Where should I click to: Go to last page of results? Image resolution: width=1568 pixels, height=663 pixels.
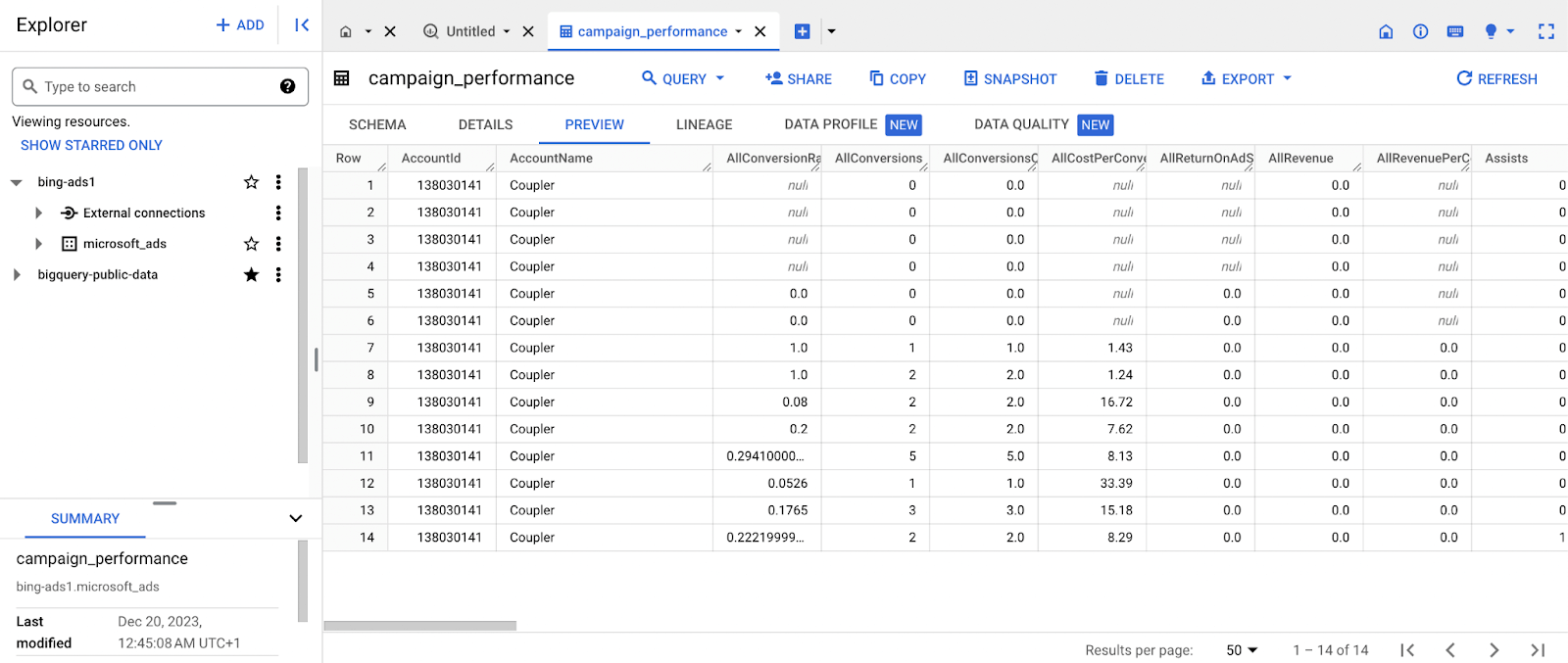pyautogui.click(x=1538, y=650)
